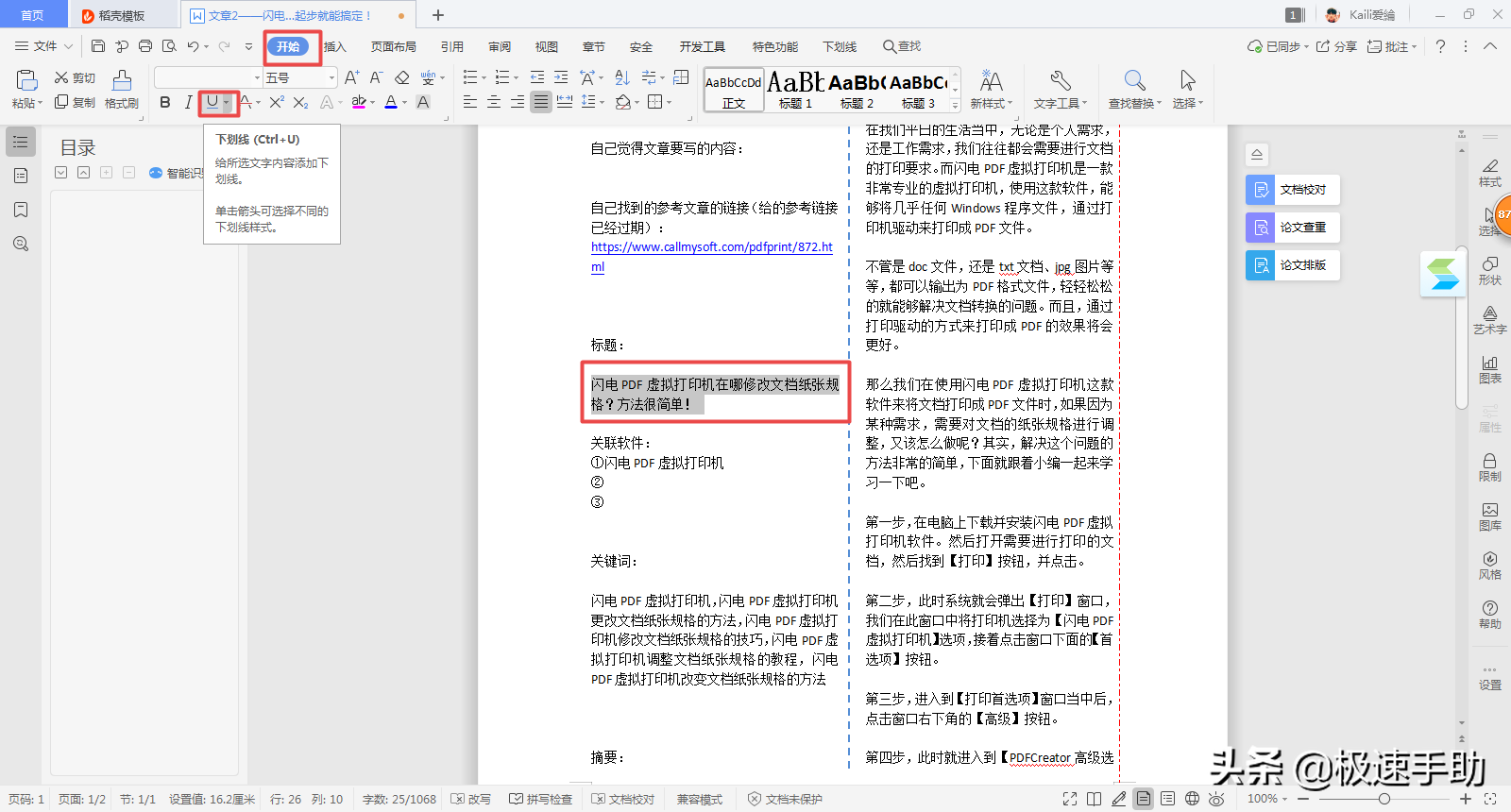Open the File (文件) menu
The width and height of the screenshot is (1511, 812).
[43, 46]
